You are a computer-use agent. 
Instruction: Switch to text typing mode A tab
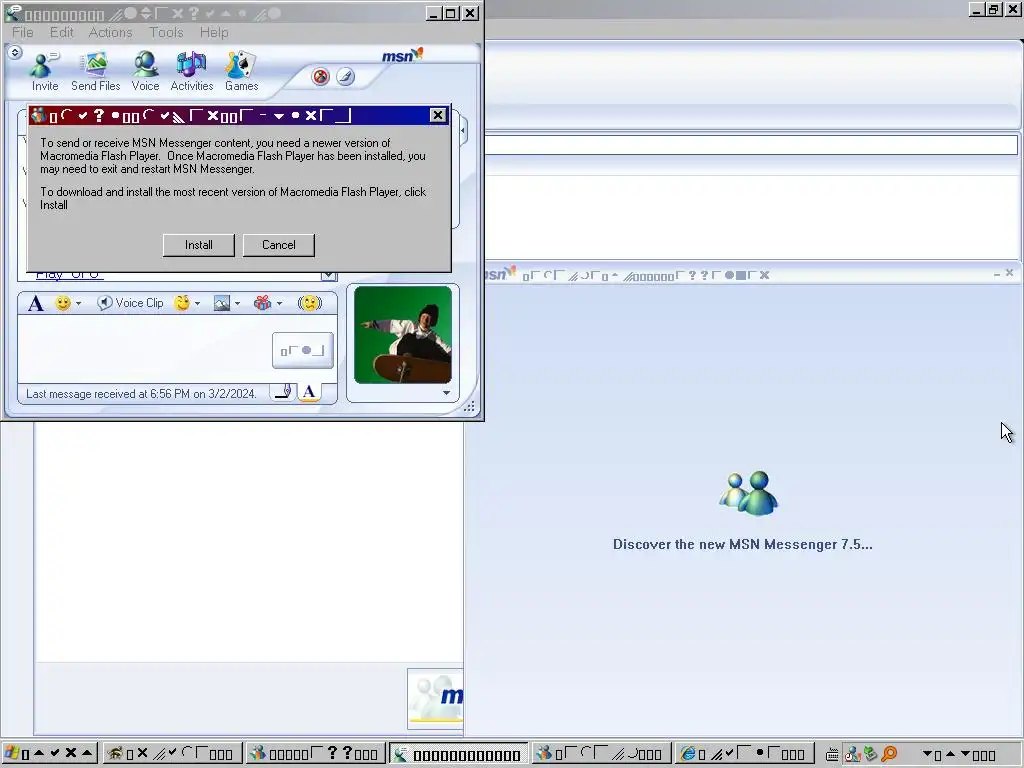pyautogui.click(x=310, y=392)
